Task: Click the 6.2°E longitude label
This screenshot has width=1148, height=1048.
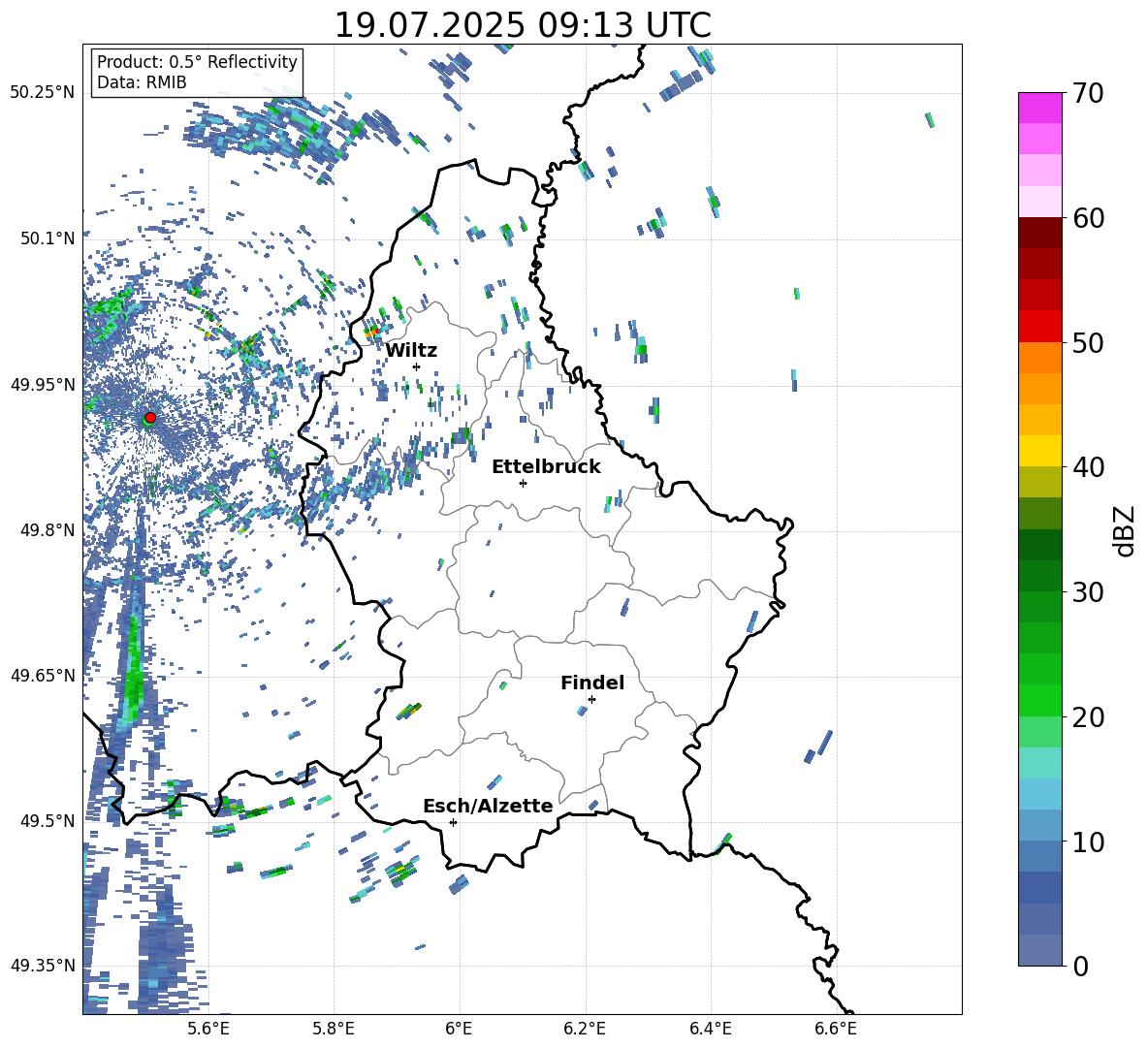Action: coord(585,1029)
